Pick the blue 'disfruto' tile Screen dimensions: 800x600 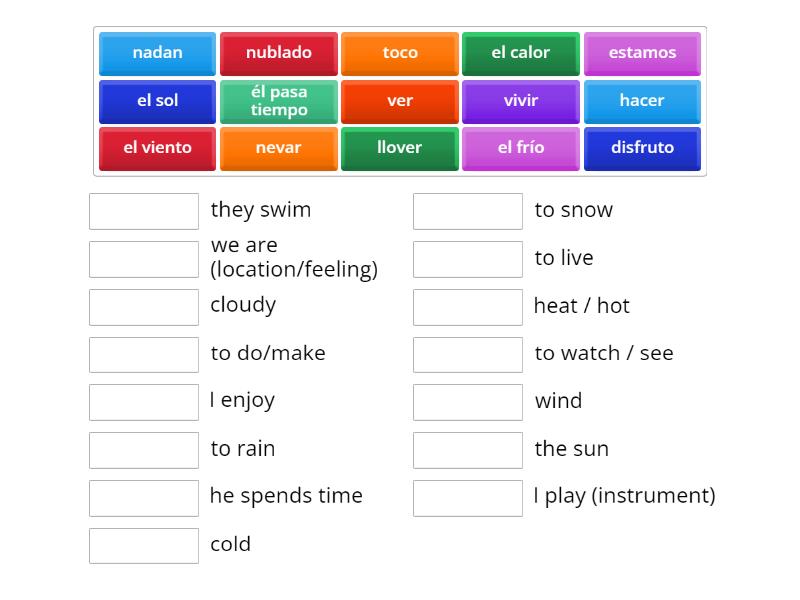[x=642, y=148]
